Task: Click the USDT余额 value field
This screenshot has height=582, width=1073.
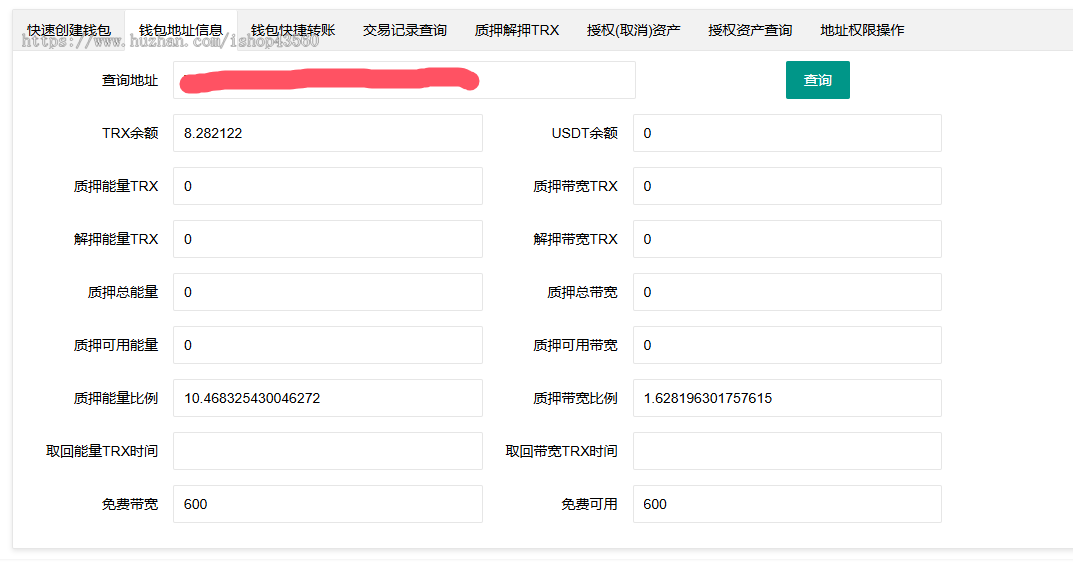Action: (x=787, y=133)
